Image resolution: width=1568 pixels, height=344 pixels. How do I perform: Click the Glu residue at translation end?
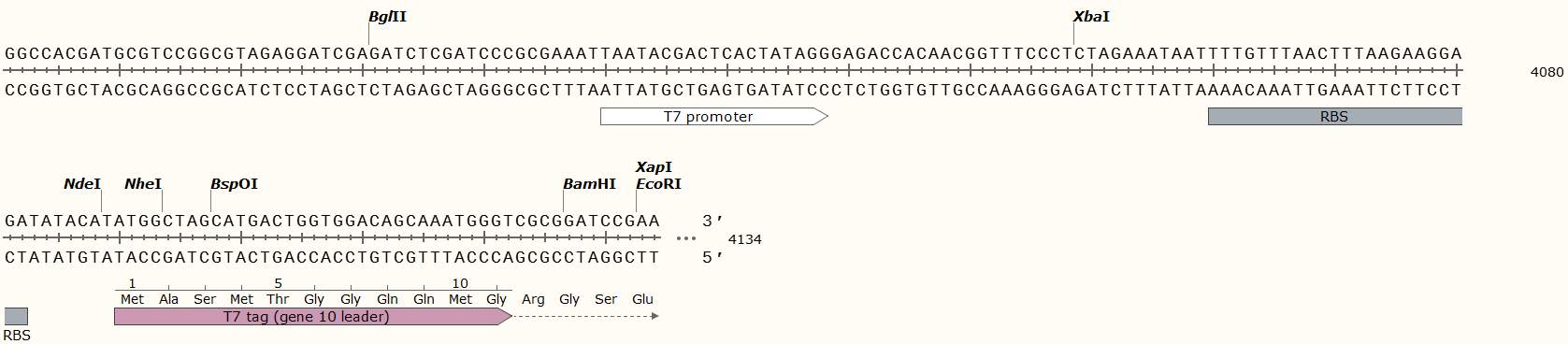(642, 299)
